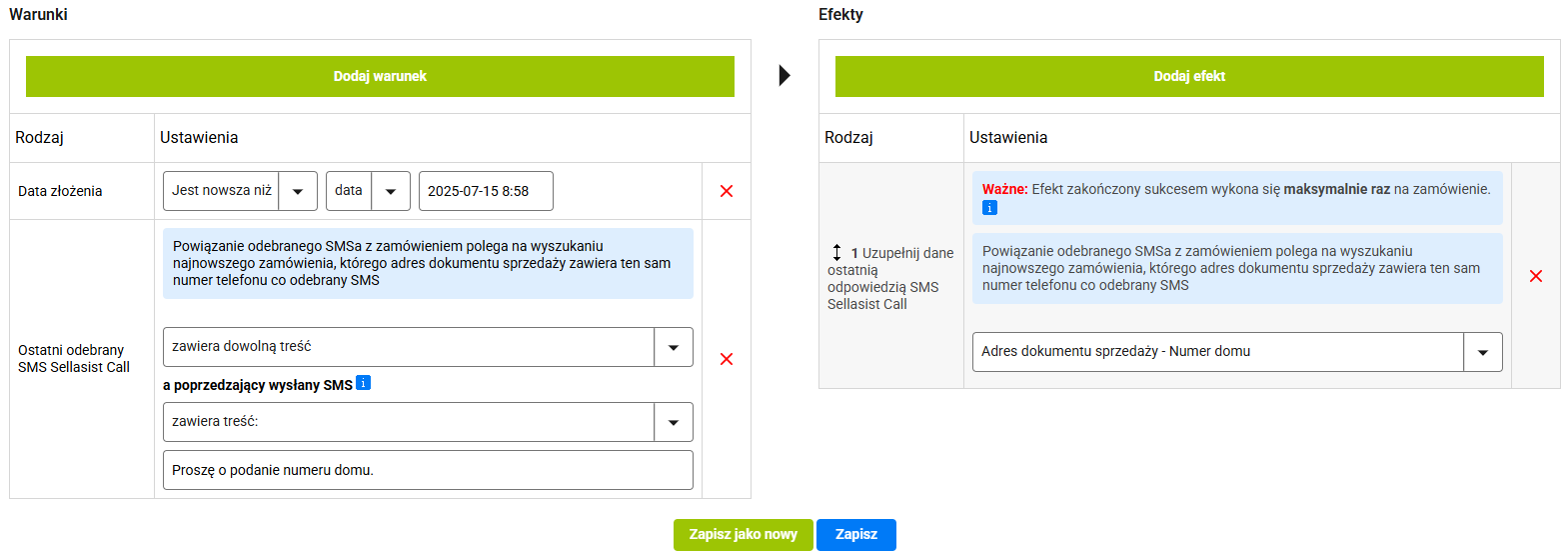The width and height of the screenshot is (1568, 560).
Task: Delete the Uzupełnij dane effect row
Action: click(x=1536, y=276)
